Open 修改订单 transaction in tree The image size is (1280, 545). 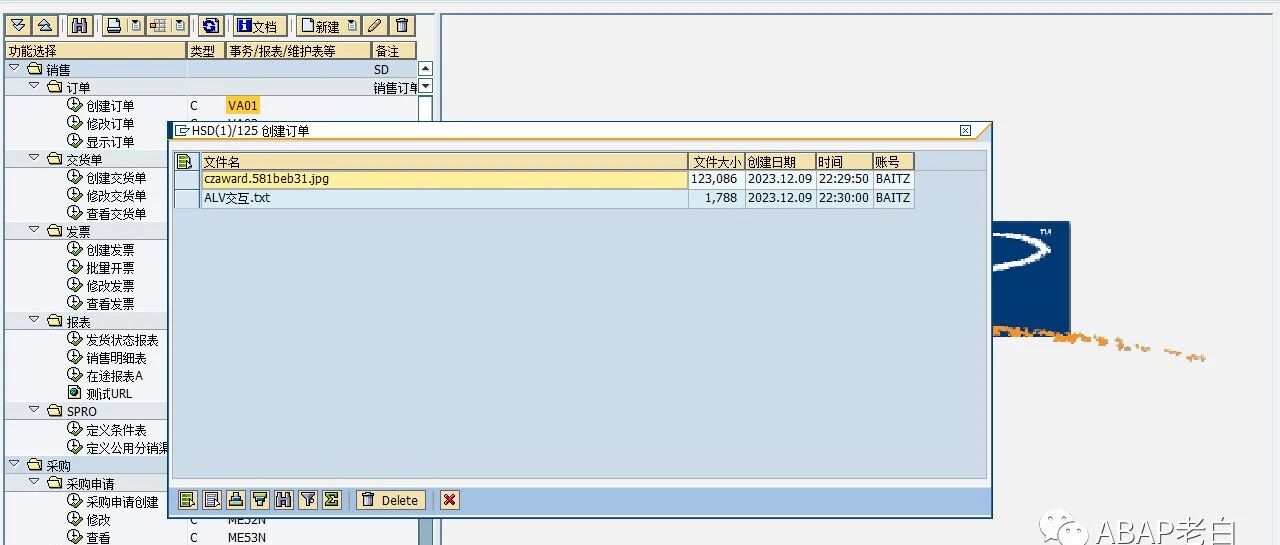110,123
